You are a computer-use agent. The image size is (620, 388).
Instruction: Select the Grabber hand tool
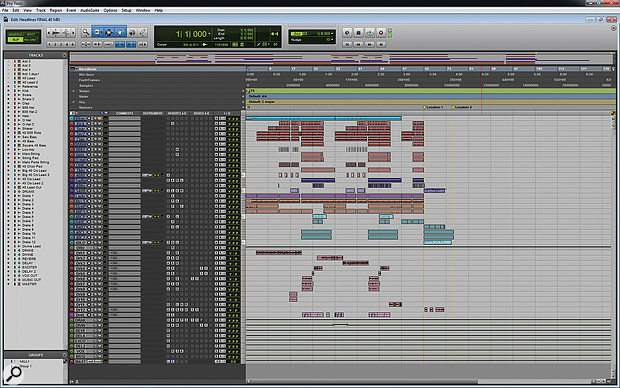click(120, 32)
